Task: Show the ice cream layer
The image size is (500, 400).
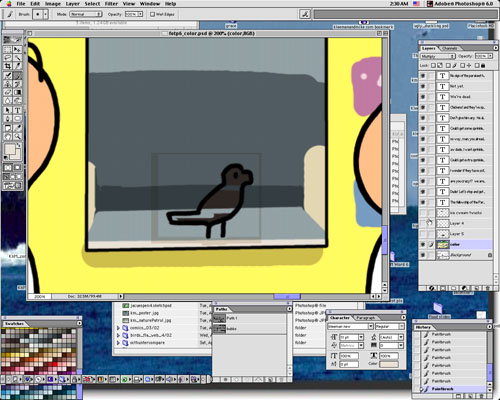Action: (x=423, y=213)
